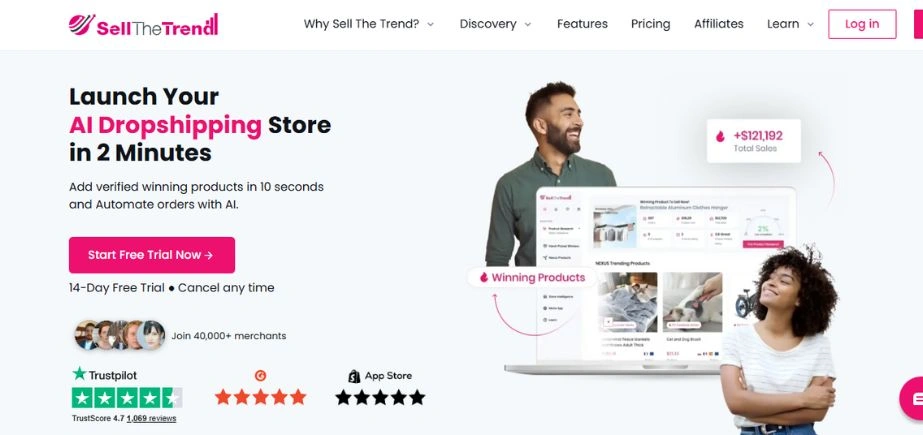Viewport: 923px width, 435px height.
Task: Click the G2 review badge icon
Action: coord(260,376)
